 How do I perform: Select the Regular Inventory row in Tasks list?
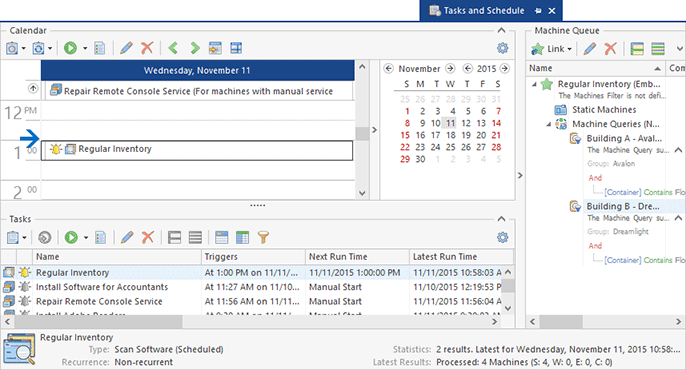pyautogui.click(x=252, y=272)
